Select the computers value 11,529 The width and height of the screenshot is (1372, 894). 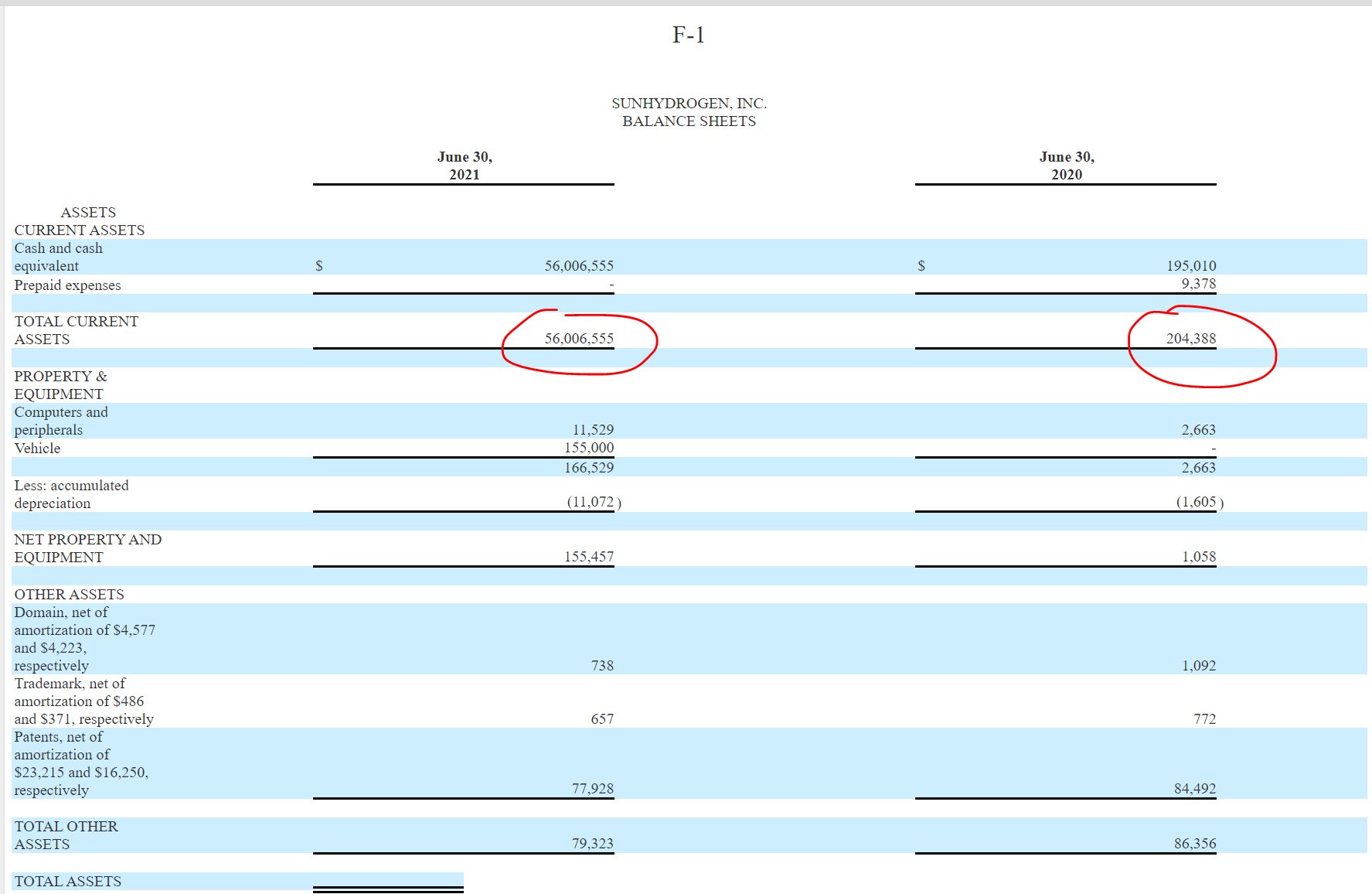click(x=593, y=429)
